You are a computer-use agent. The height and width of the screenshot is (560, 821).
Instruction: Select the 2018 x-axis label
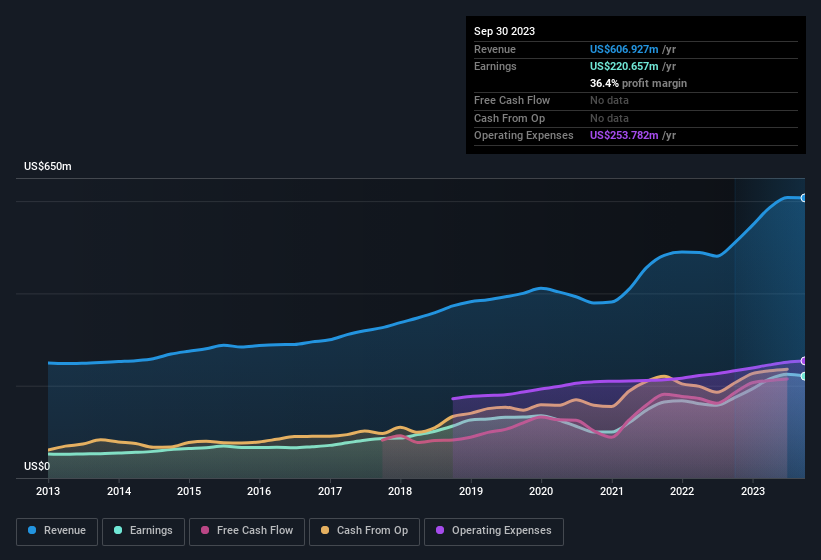[400, 491]
